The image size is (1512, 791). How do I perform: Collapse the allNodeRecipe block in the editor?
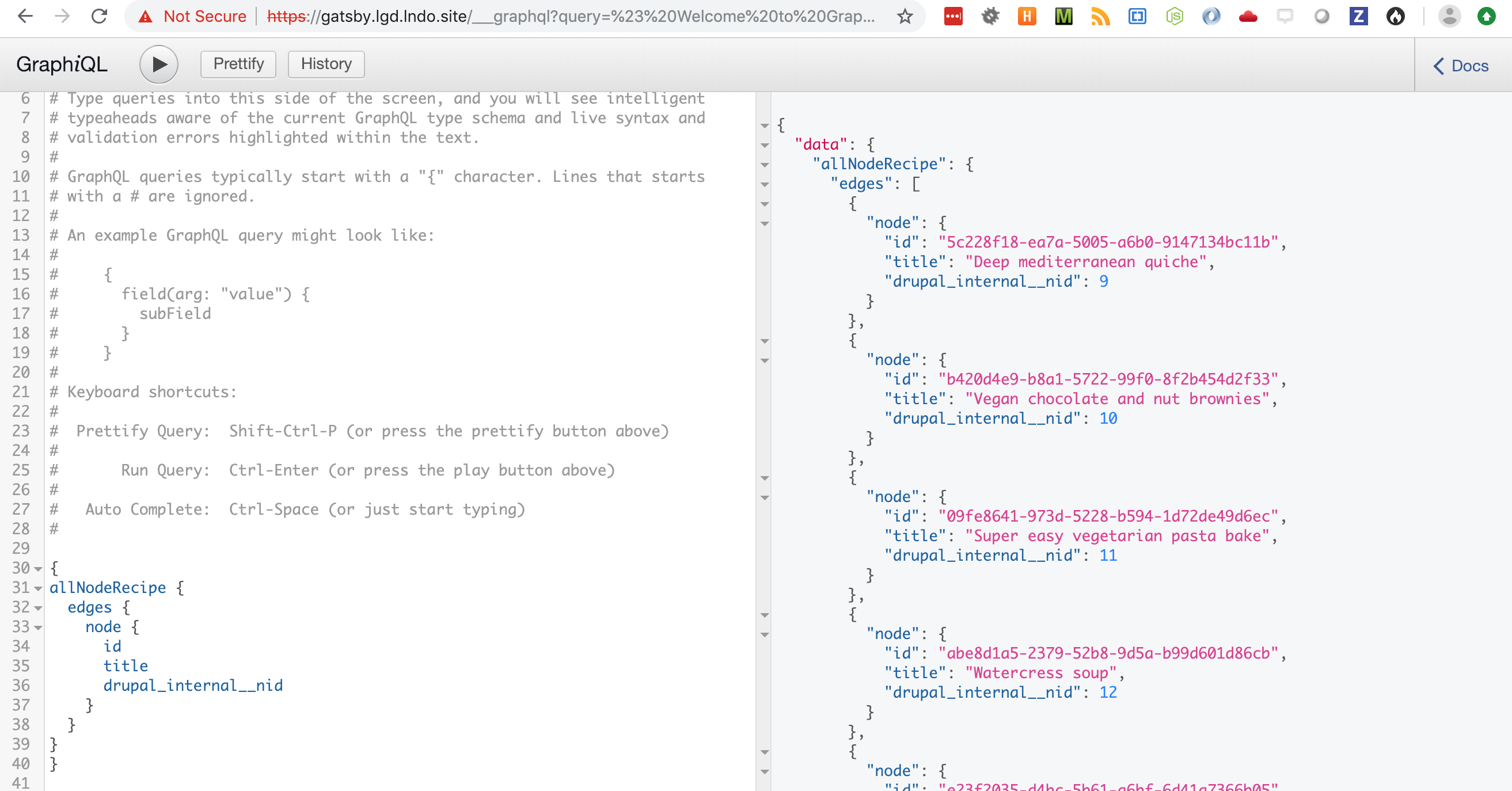pos(37,587)
